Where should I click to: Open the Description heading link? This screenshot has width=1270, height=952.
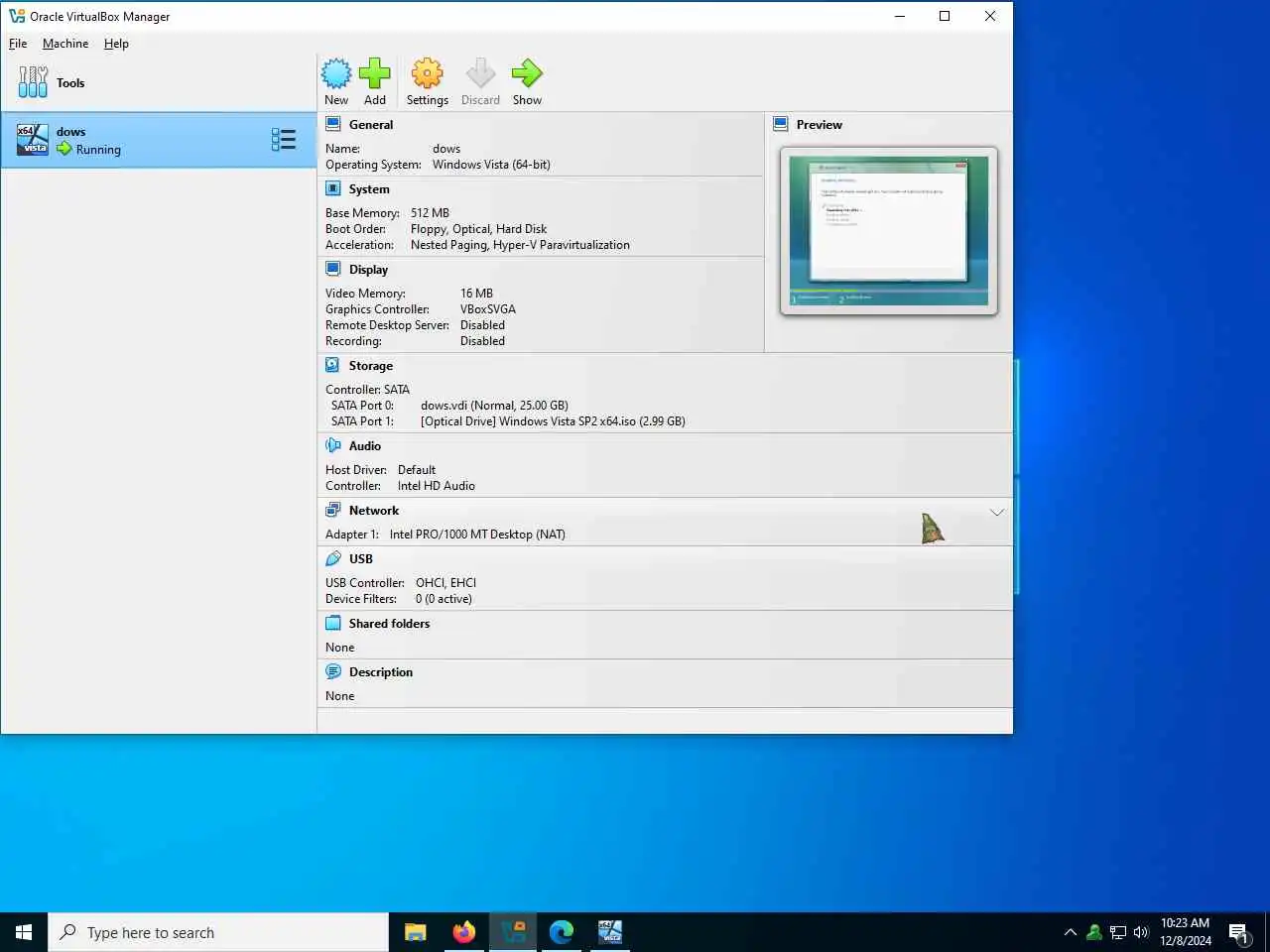point(381,672)
